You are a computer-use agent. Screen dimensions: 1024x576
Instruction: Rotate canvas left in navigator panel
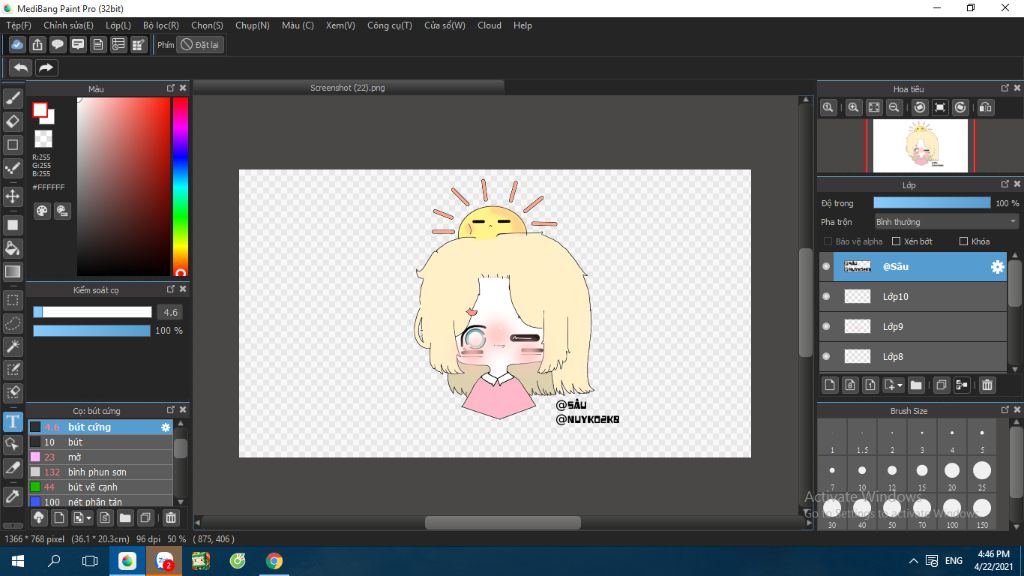pyautogui.click(x=920, y=108)
